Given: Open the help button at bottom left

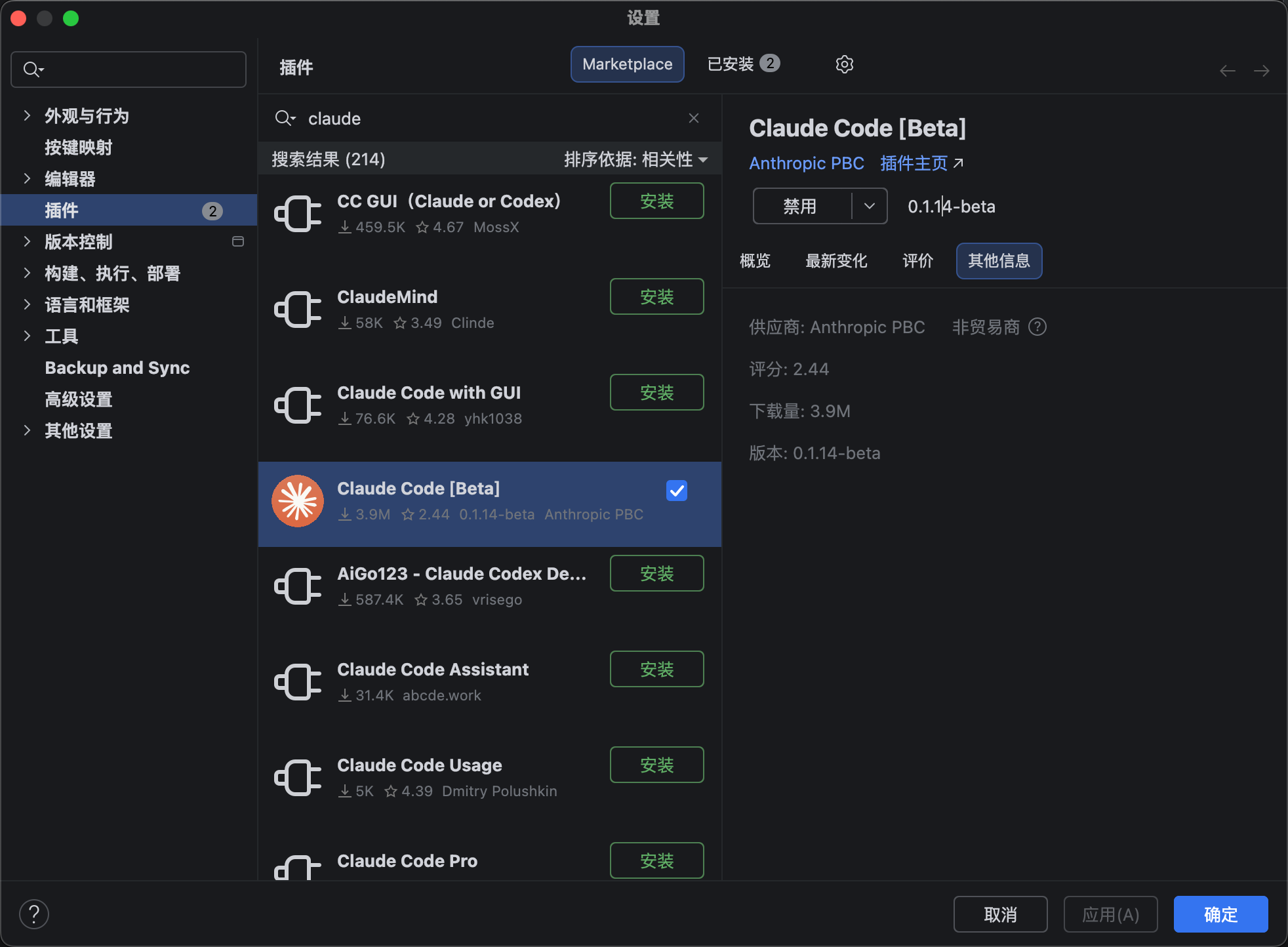Looking at the screenshot, I should (34, 914).
